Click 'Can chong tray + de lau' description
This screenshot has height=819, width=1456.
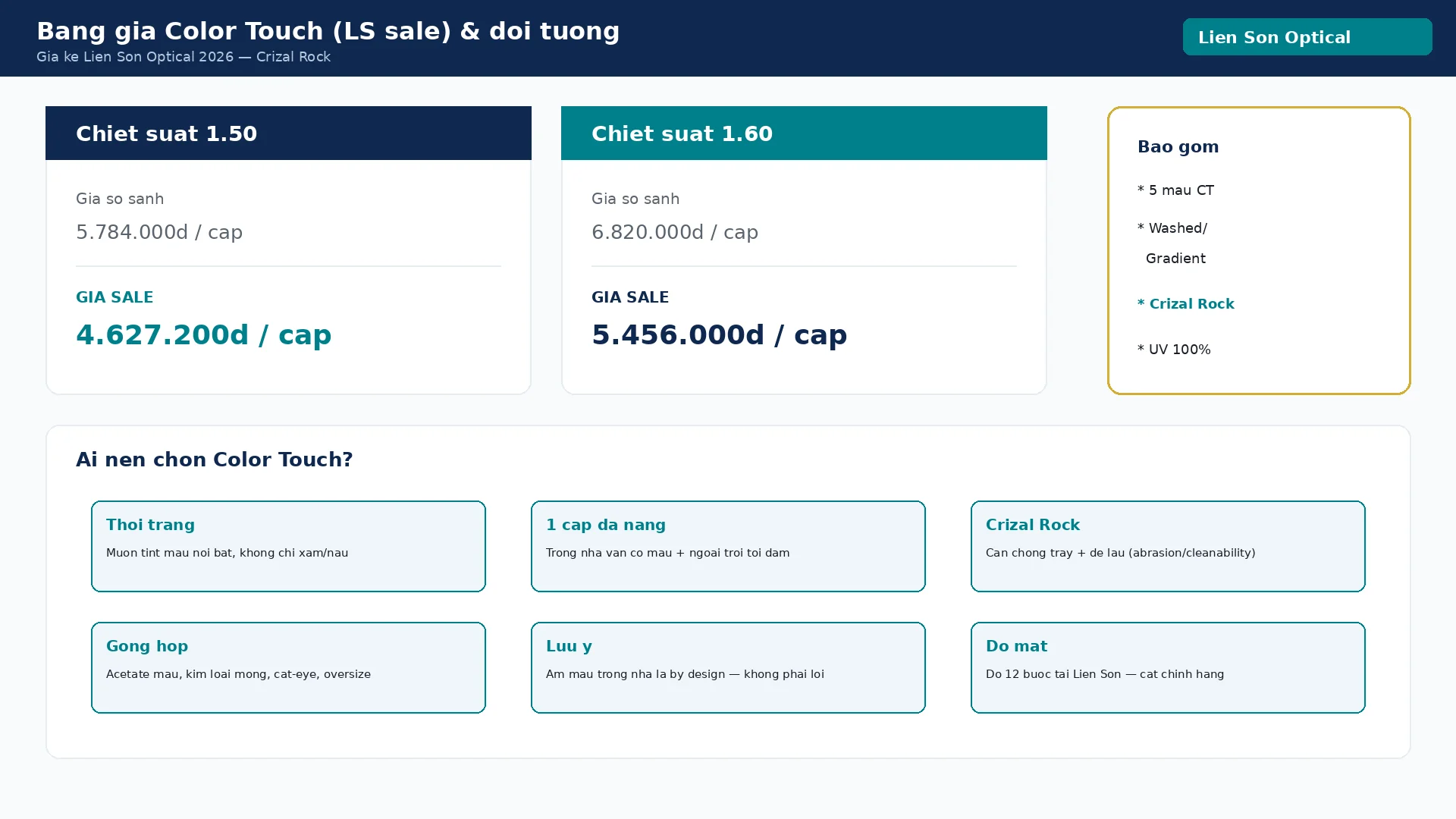(x=1120, y=553)
